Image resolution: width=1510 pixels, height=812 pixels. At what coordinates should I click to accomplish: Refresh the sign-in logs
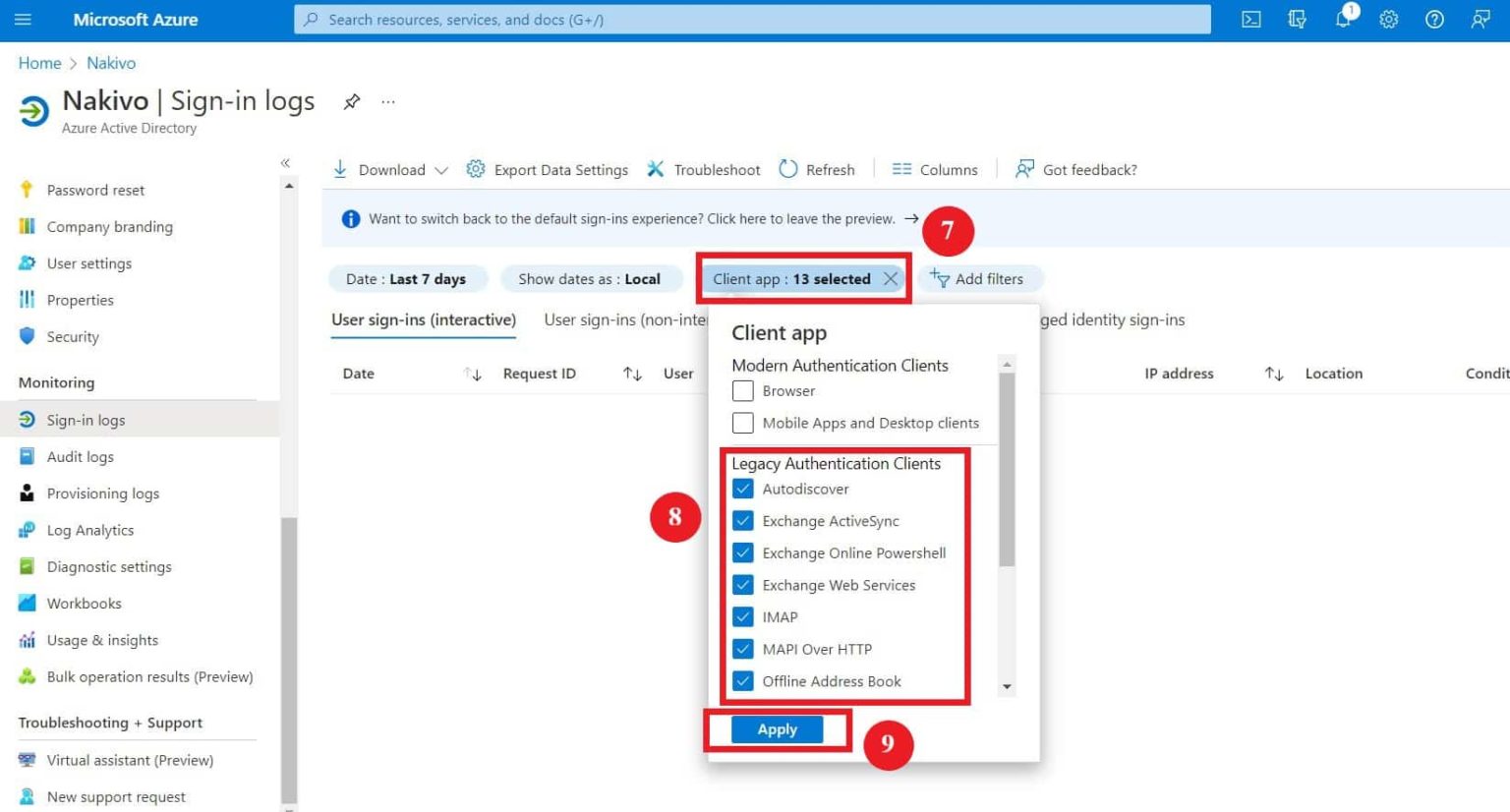[817, 169]
